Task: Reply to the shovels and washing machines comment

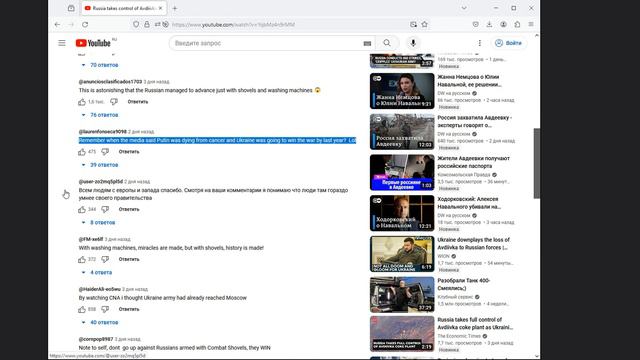Action: [x=138, y=102]
